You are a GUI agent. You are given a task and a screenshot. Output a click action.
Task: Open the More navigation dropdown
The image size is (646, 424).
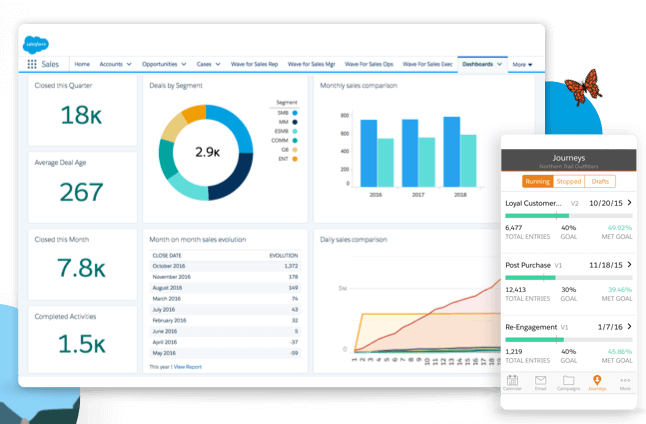[522, 65]
